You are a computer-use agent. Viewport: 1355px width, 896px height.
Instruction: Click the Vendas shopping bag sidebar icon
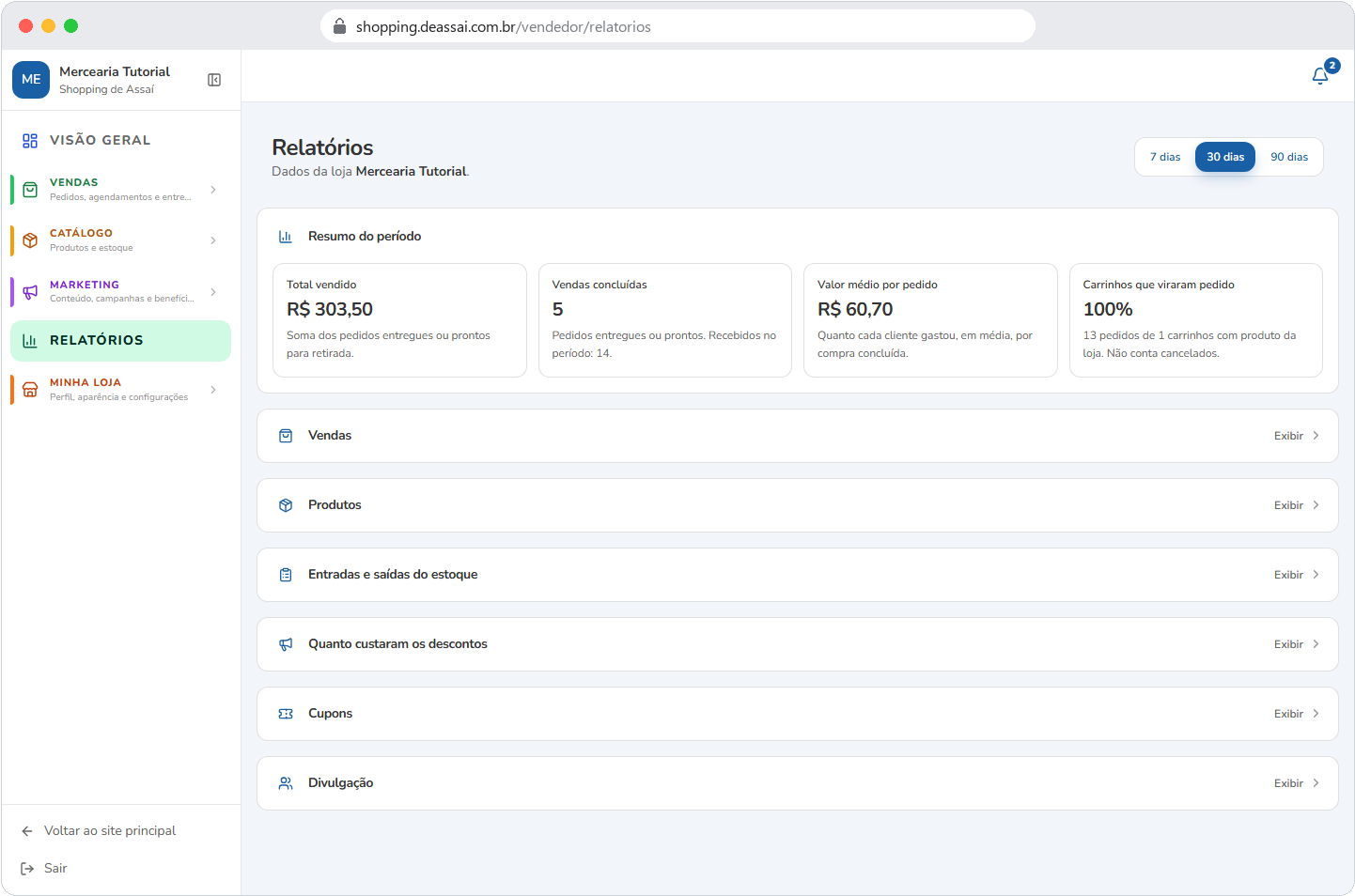(x=30, y=190)
